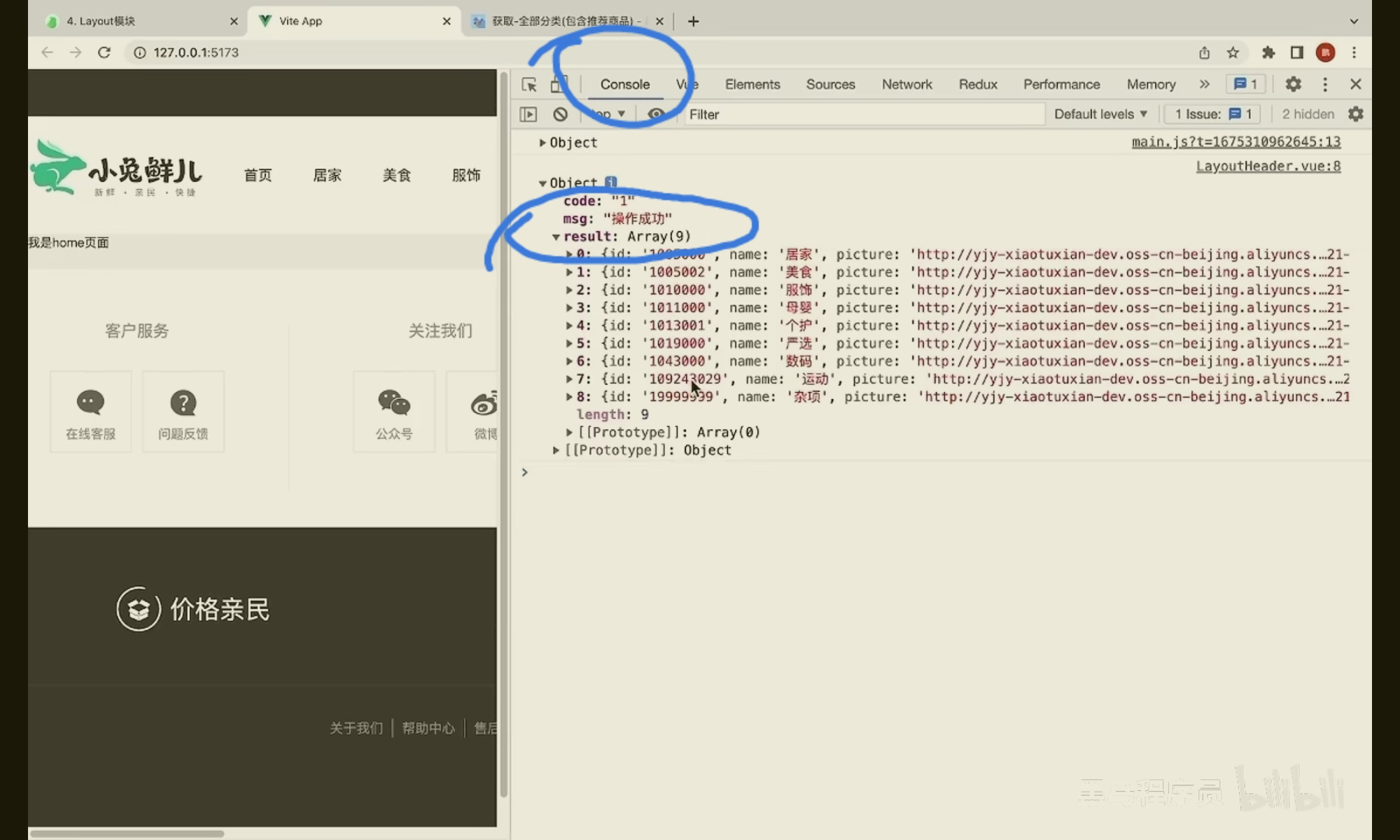1400x840 pixels.
Task: Switch to the Elements tab
Action: [x=752, y=85]
